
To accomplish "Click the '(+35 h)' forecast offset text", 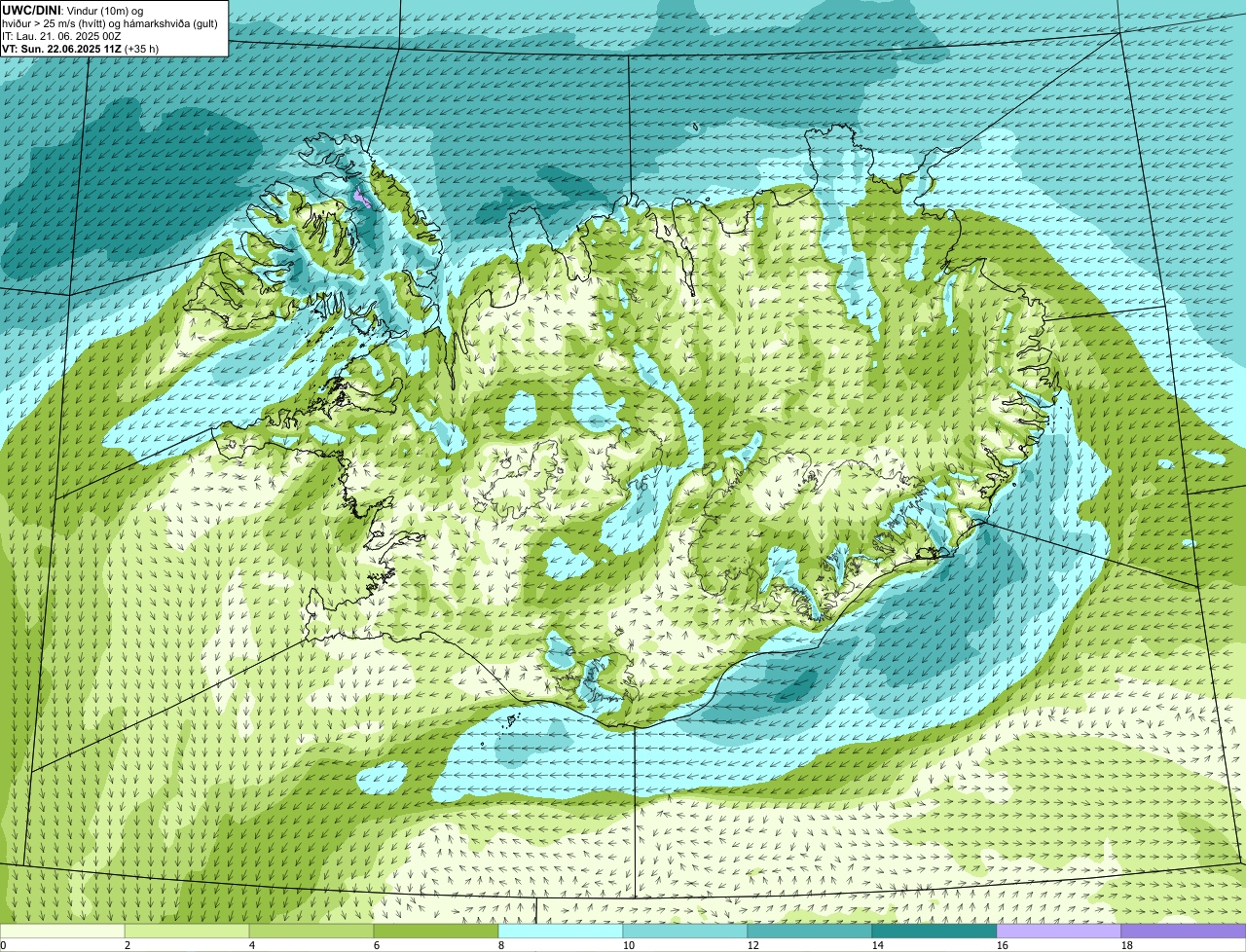I will pos(142,49).
